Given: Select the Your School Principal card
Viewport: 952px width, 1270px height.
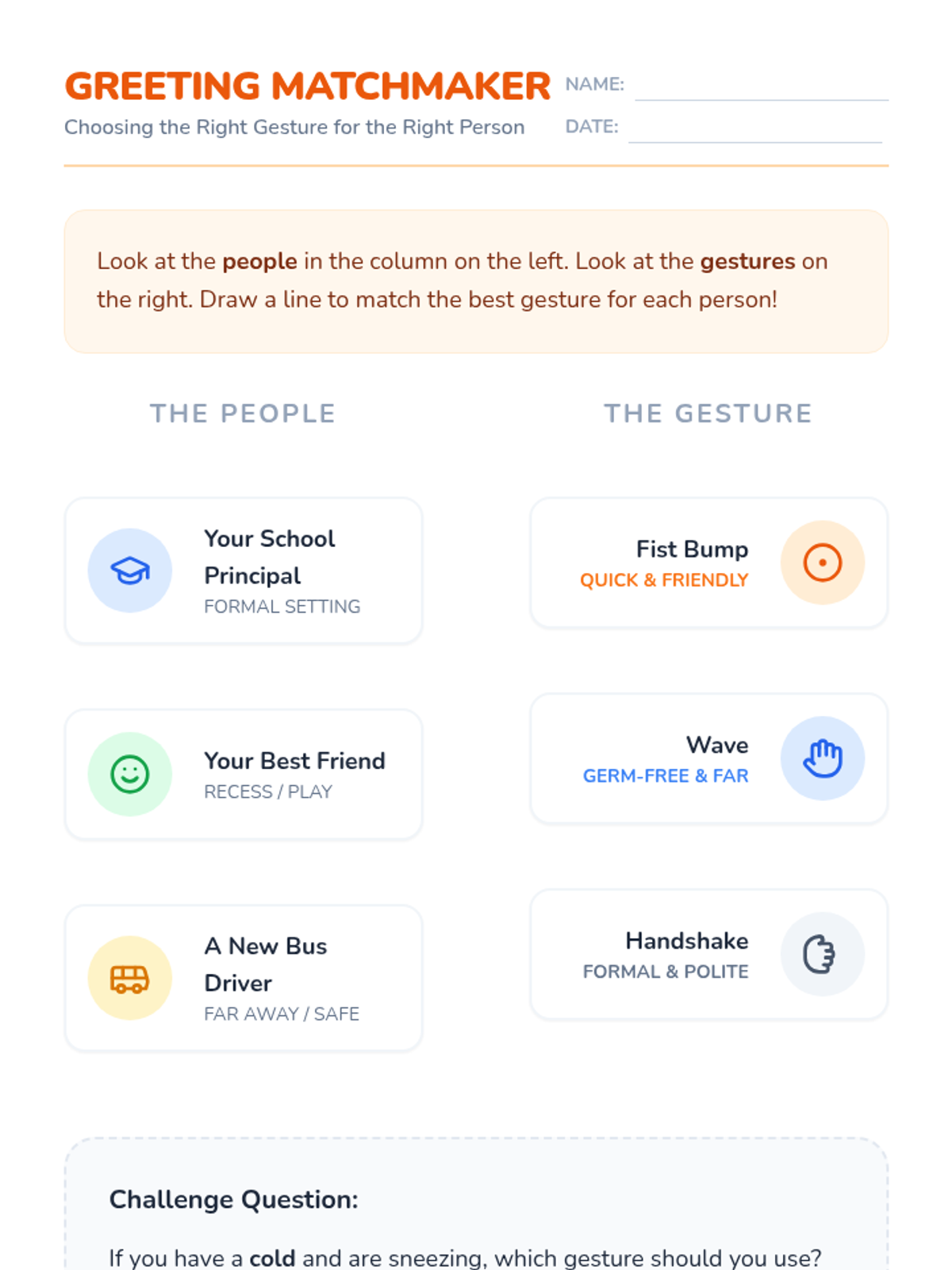Looking at the screenshot, I should click(x=244, y=571).
